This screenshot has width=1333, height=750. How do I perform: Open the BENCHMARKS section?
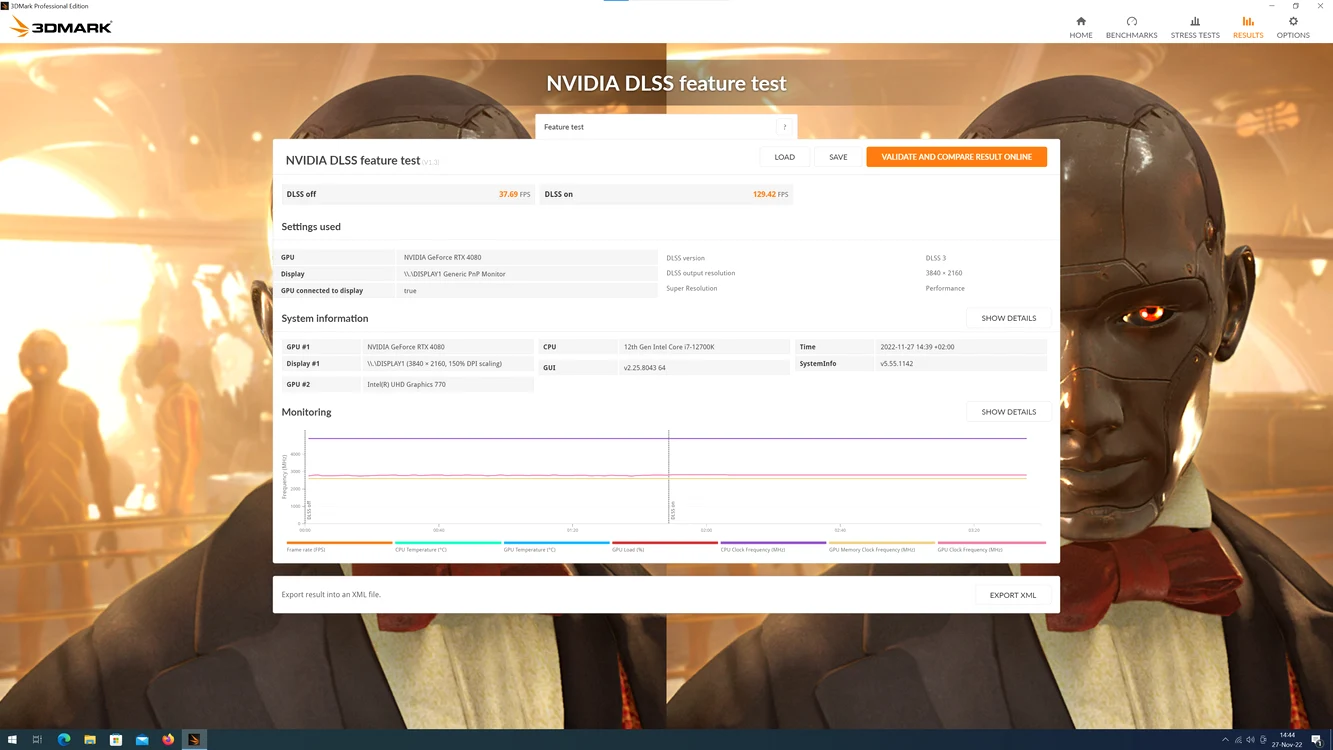[x=1131, y=27]
